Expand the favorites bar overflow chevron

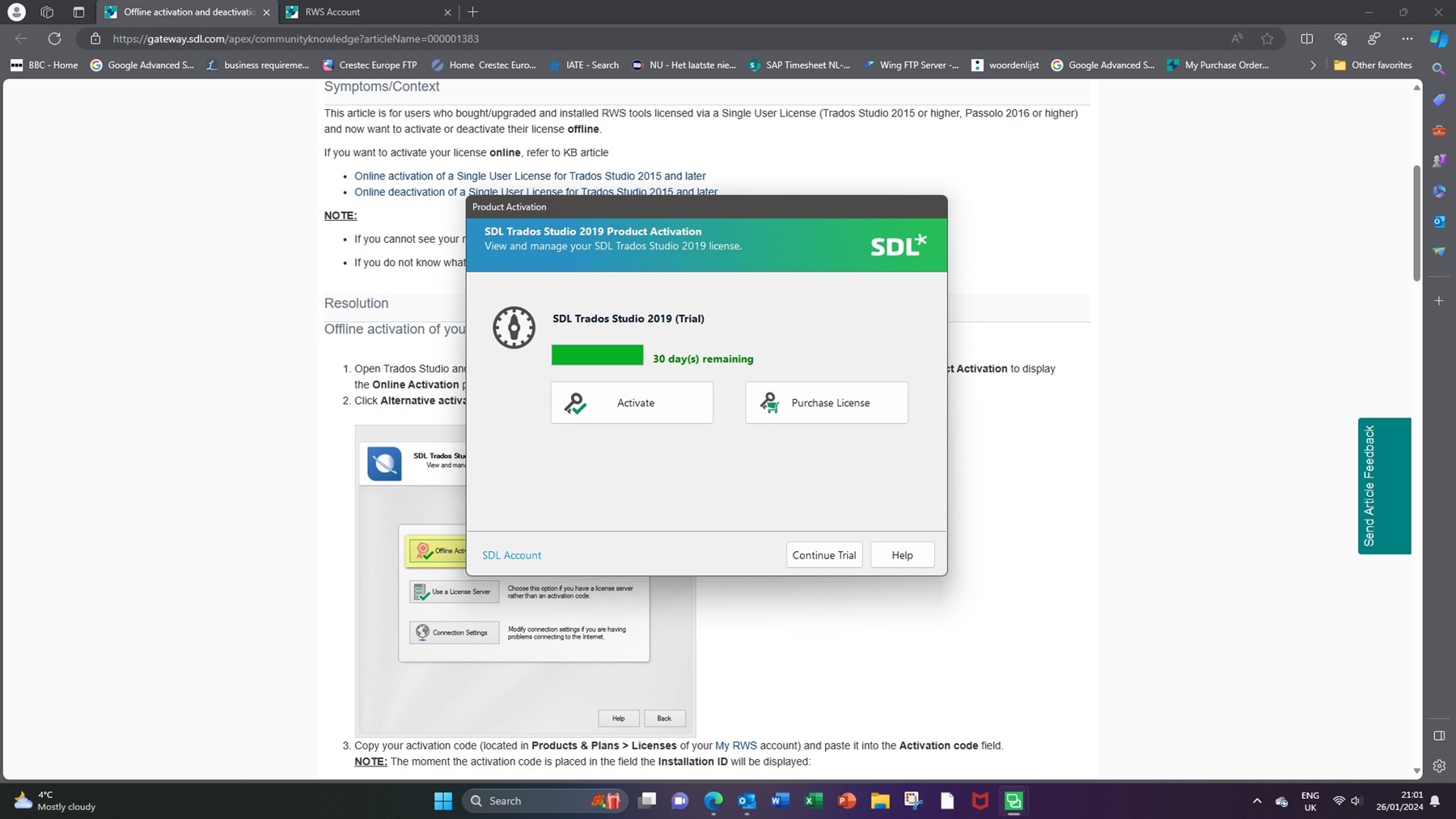point(1313,66)
